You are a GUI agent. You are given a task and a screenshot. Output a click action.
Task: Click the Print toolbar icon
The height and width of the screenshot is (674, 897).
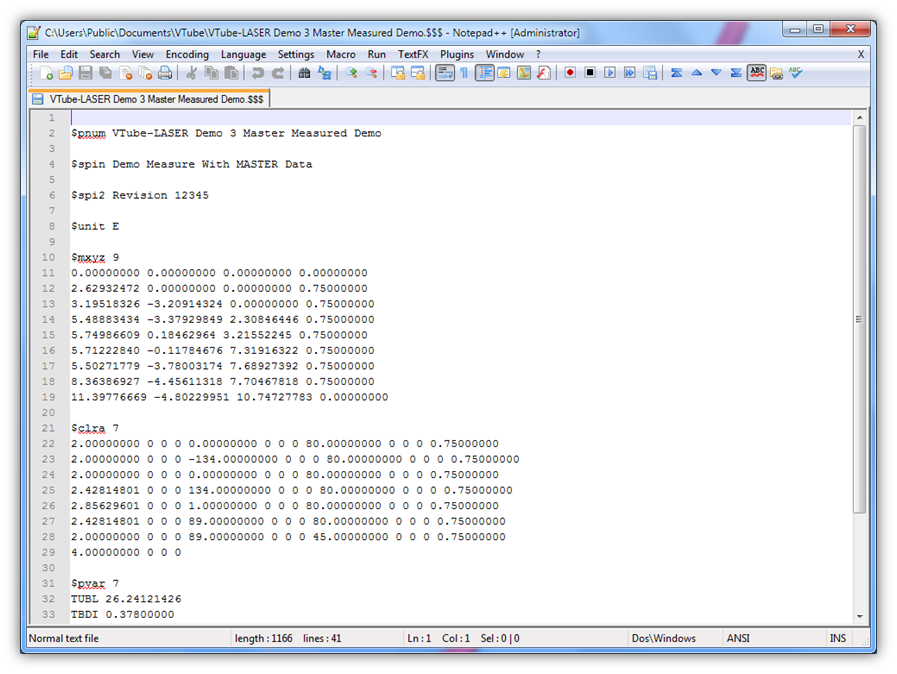click(165, 73)
